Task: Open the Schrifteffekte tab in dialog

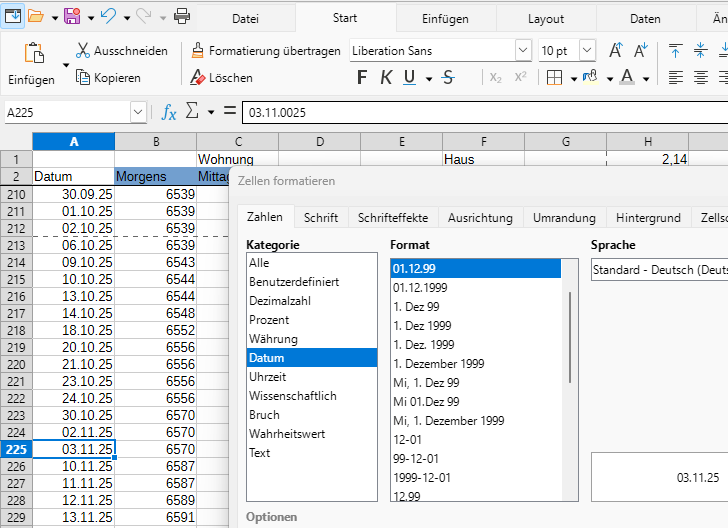Action: click(393, 218)
